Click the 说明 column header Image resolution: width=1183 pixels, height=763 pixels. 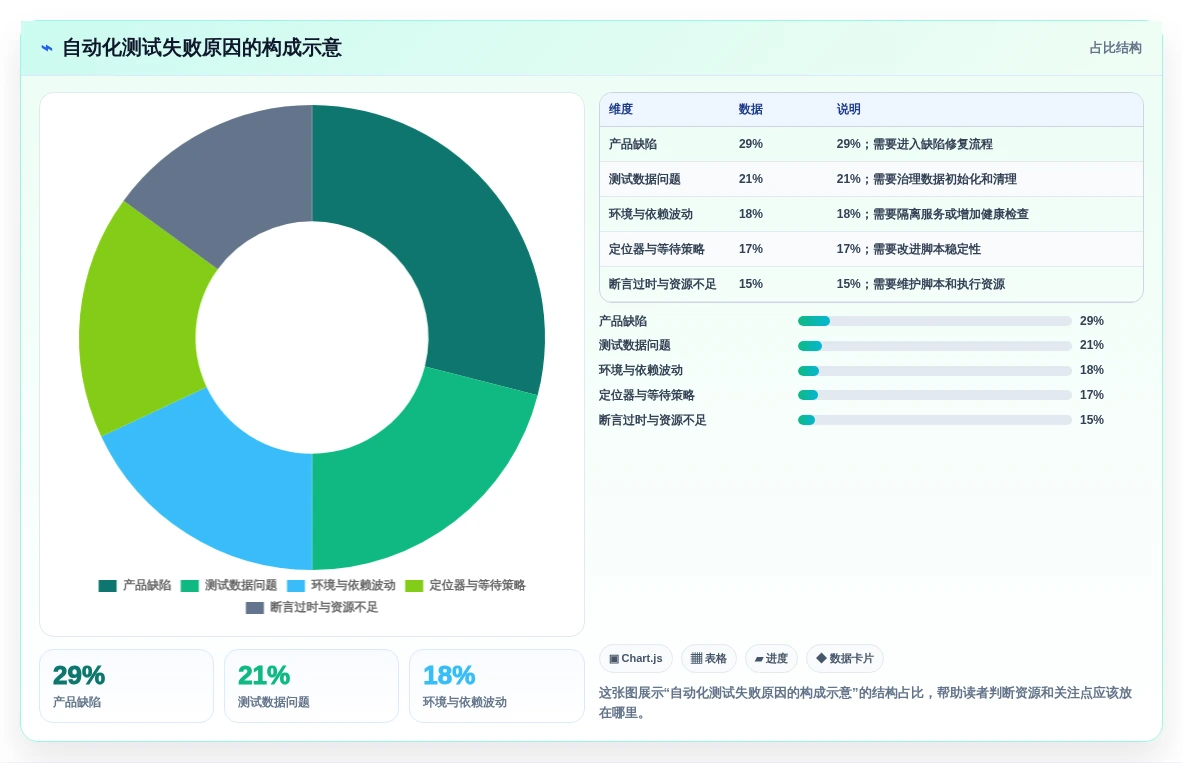tap(849, 109)
